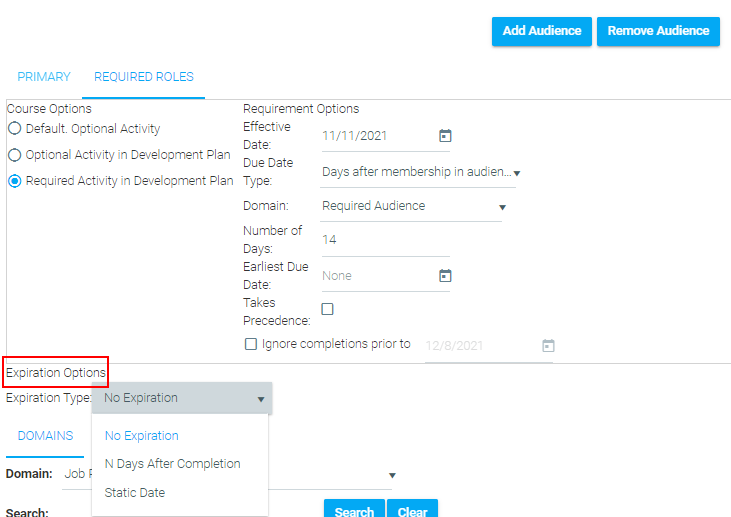
Task: Open the REQUIRED ROLES tab
Action: [144, 77]
